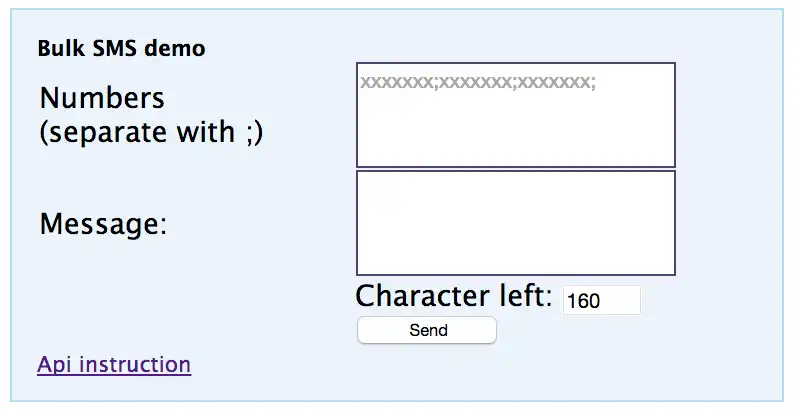Click the Message: label
This screenshot has width=796, height=414.
click(x=103, y=224)
